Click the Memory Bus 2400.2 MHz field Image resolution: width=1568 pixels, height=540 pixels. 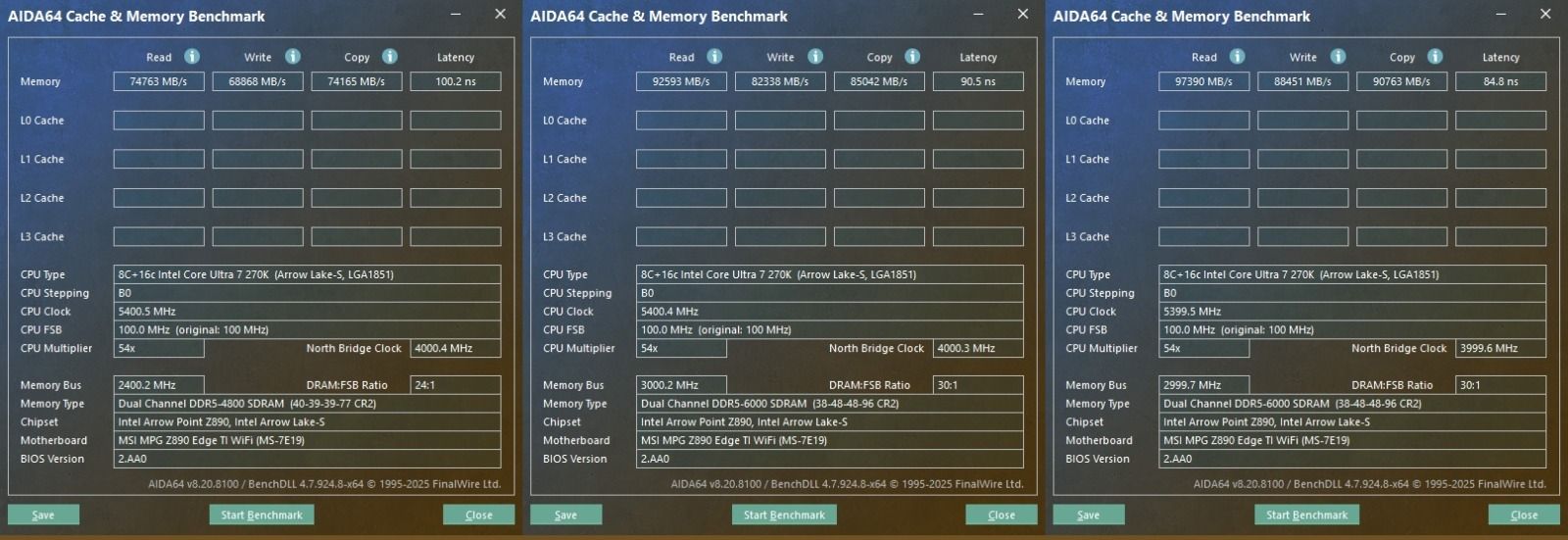[x=159, y=385]
